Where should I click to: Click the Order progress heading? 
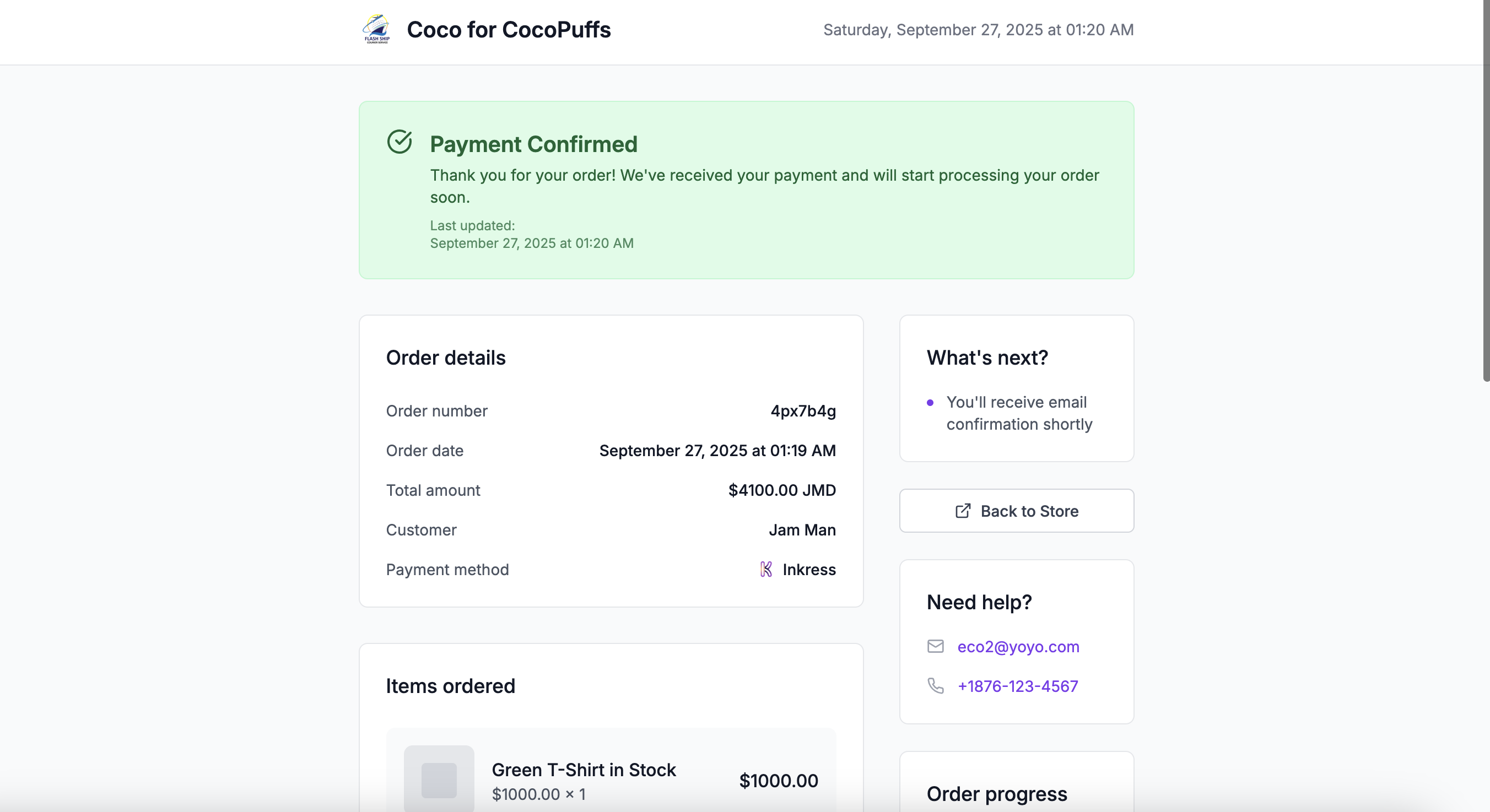997,794
